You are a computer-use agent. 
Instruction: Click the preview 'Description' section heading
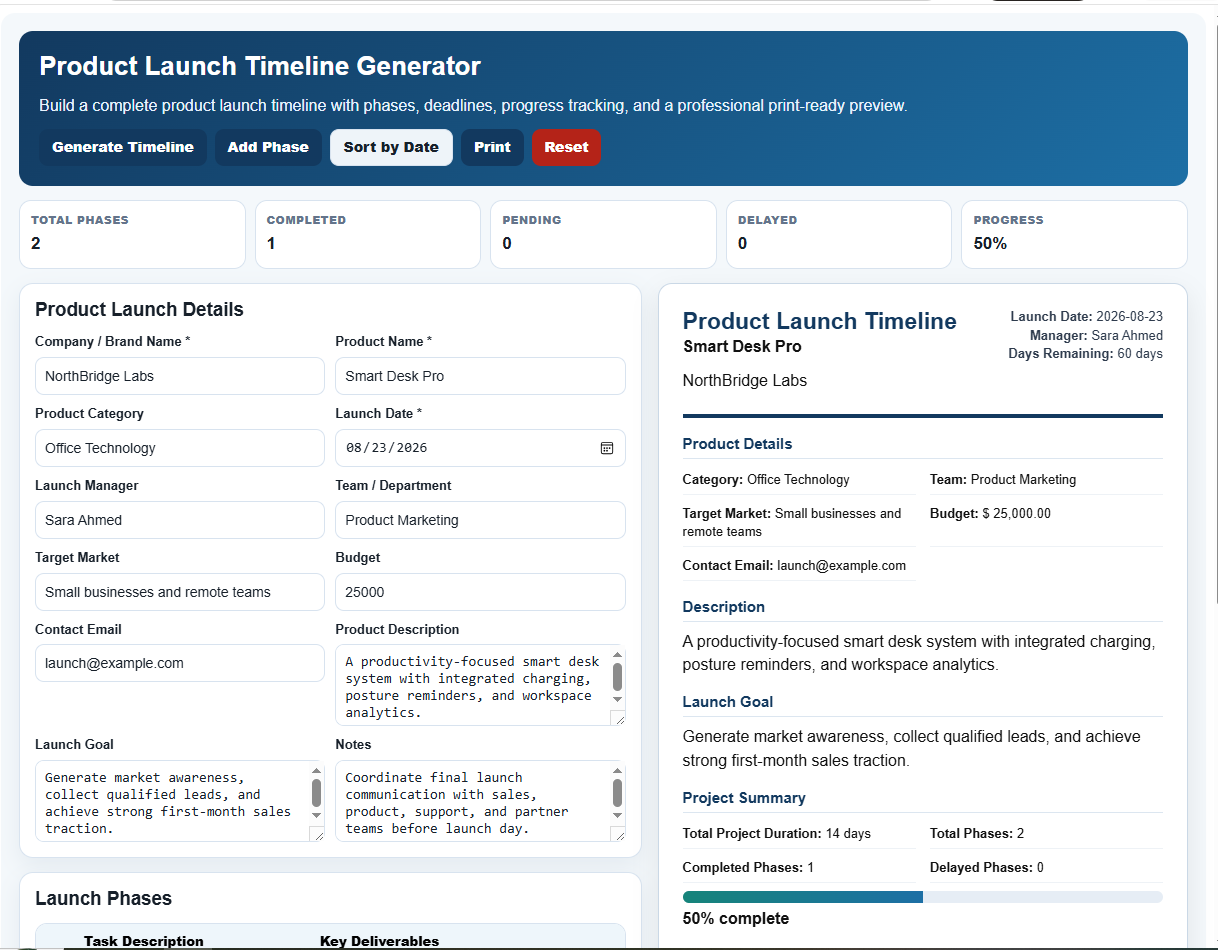click(723, 606)
